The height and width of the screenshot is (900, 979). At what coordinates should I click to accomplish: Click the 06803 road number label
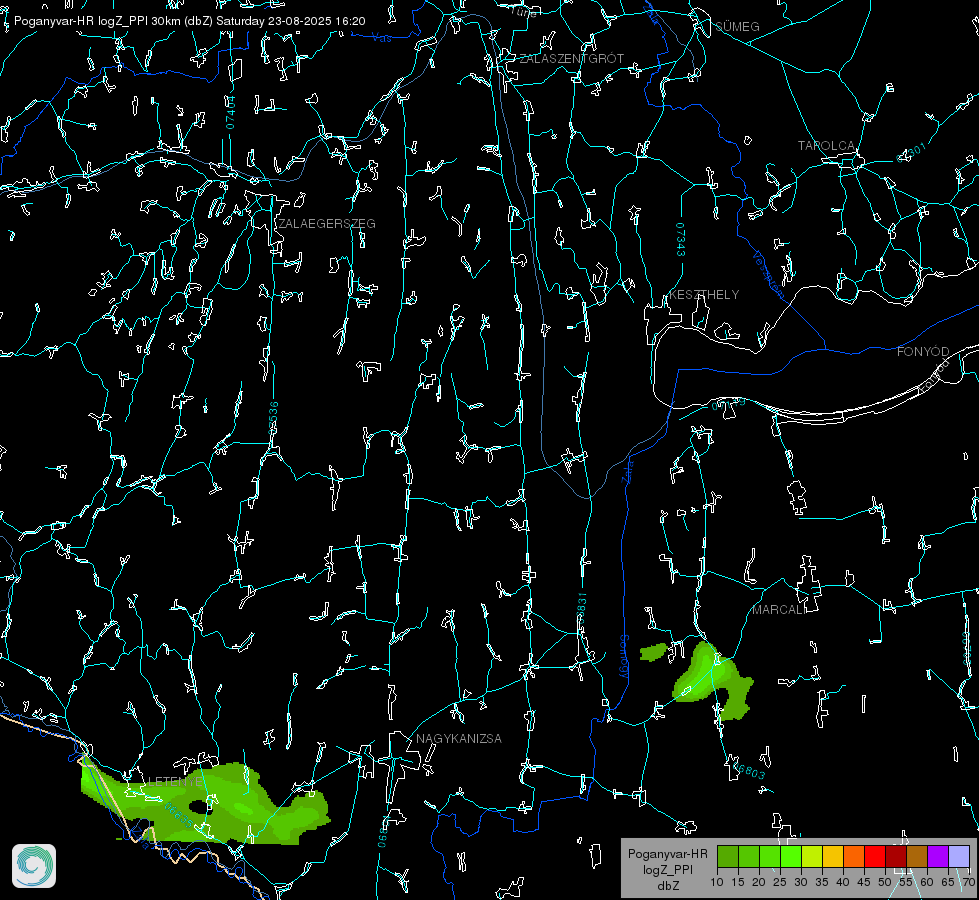[x=749, y=770]
